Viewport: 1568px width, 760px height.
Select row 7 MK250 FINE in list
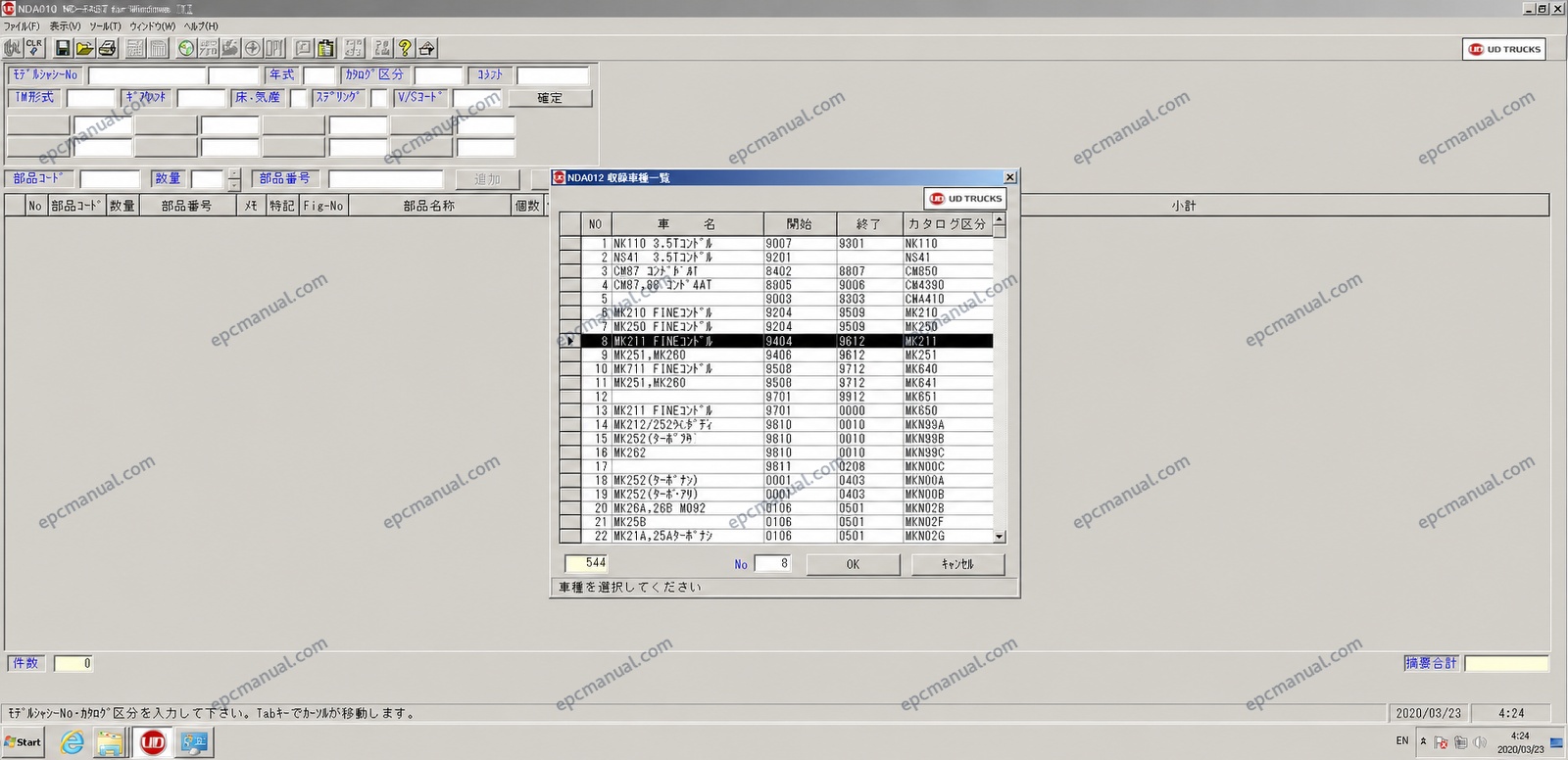(786, 327)
